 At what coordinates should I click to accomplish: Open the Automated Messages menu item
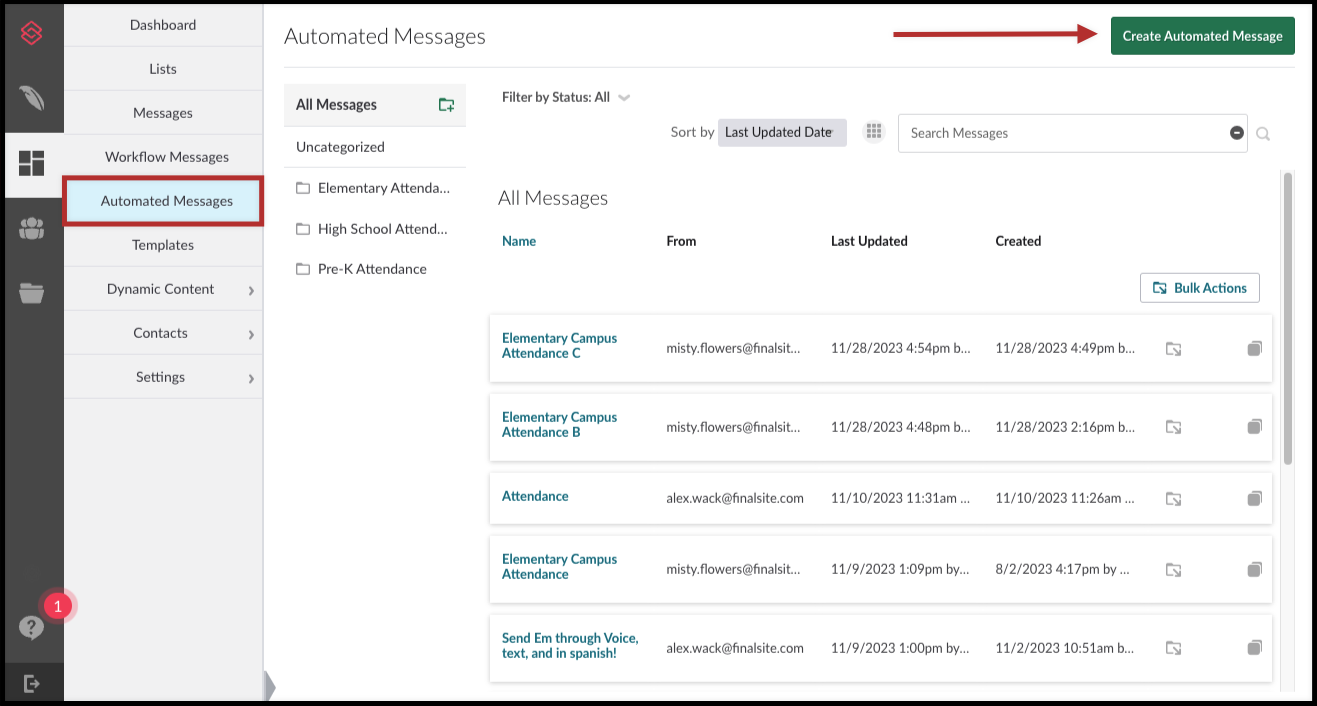(x=163, y=200)
